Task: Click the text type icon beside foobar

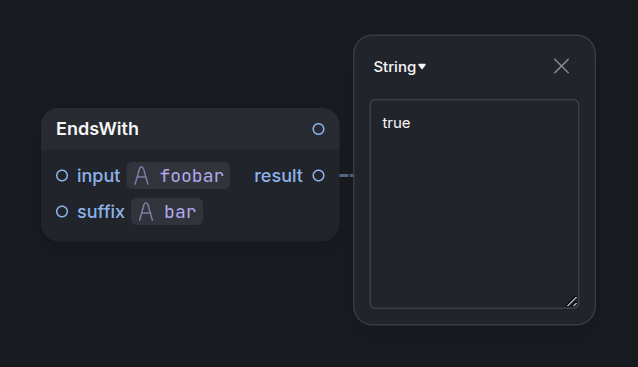Action: 141,176
